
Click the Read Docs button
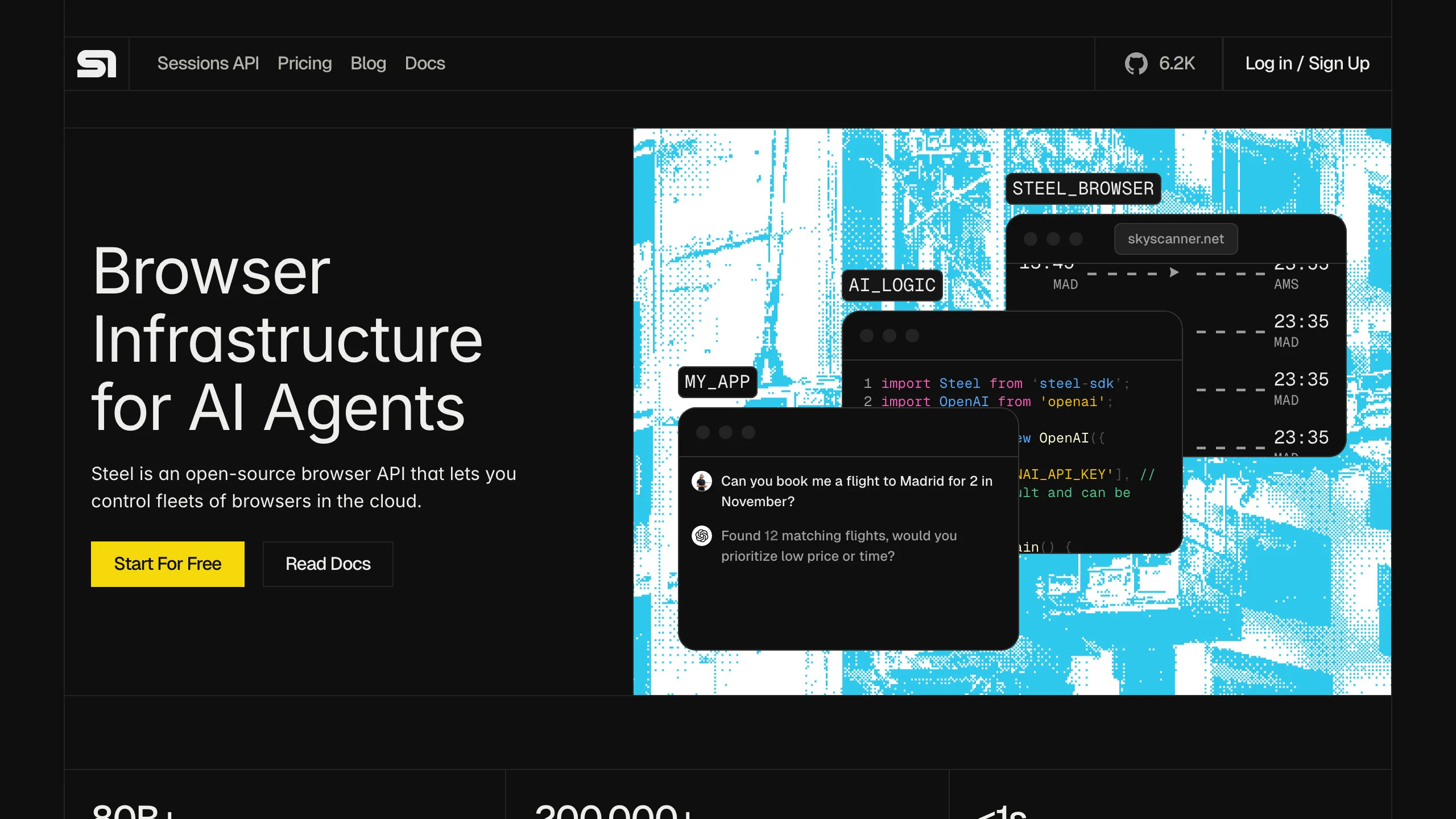(x=328, y=564)
